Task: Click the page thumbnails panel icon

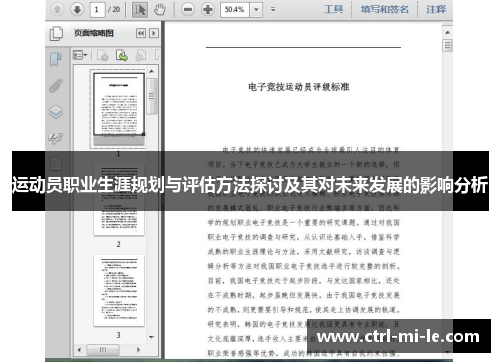Action: click(56, 33)
